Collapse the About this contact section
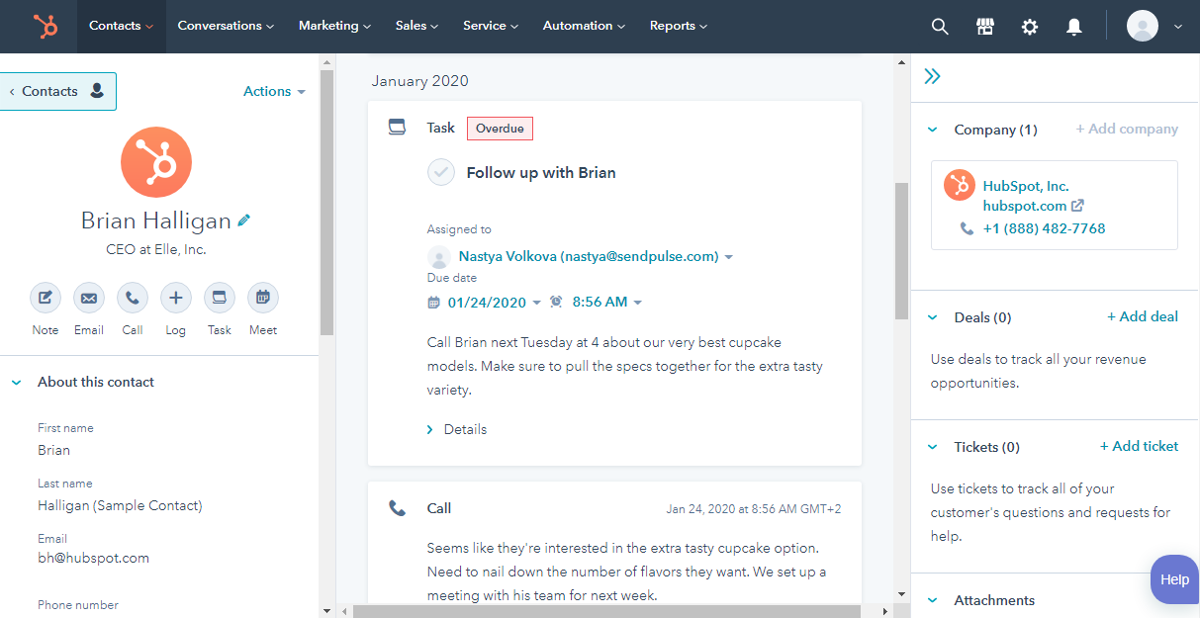1200x618 pixels. coord(17,382)
